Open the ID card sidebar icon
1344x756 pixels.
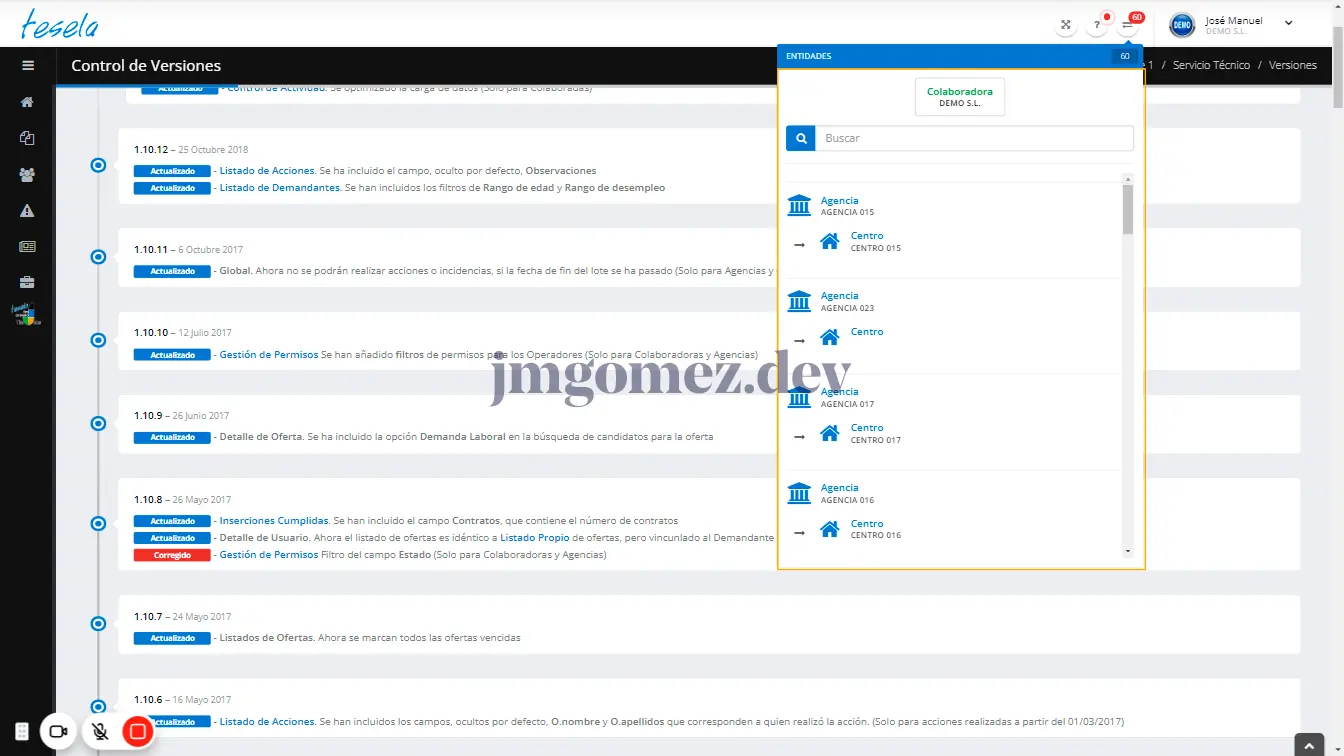(x=27, y=246)
